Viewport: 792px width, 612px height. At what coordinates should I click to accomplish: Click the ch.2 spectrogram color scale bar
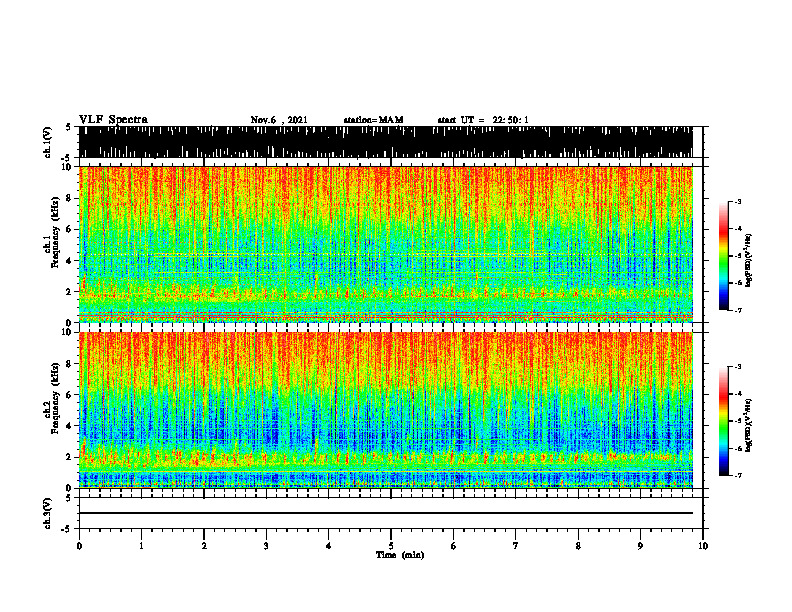(x=724, y=421)
